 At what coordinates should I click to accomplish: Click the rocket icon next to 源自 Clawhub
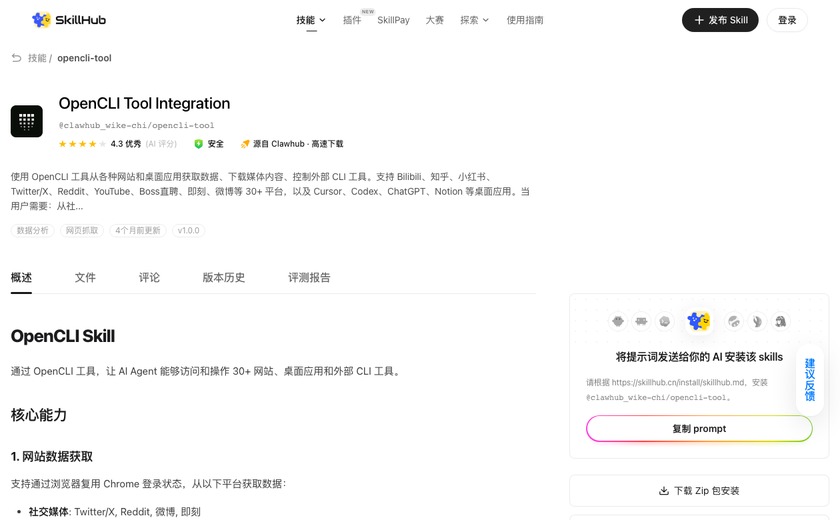click(x=245, y=144)
